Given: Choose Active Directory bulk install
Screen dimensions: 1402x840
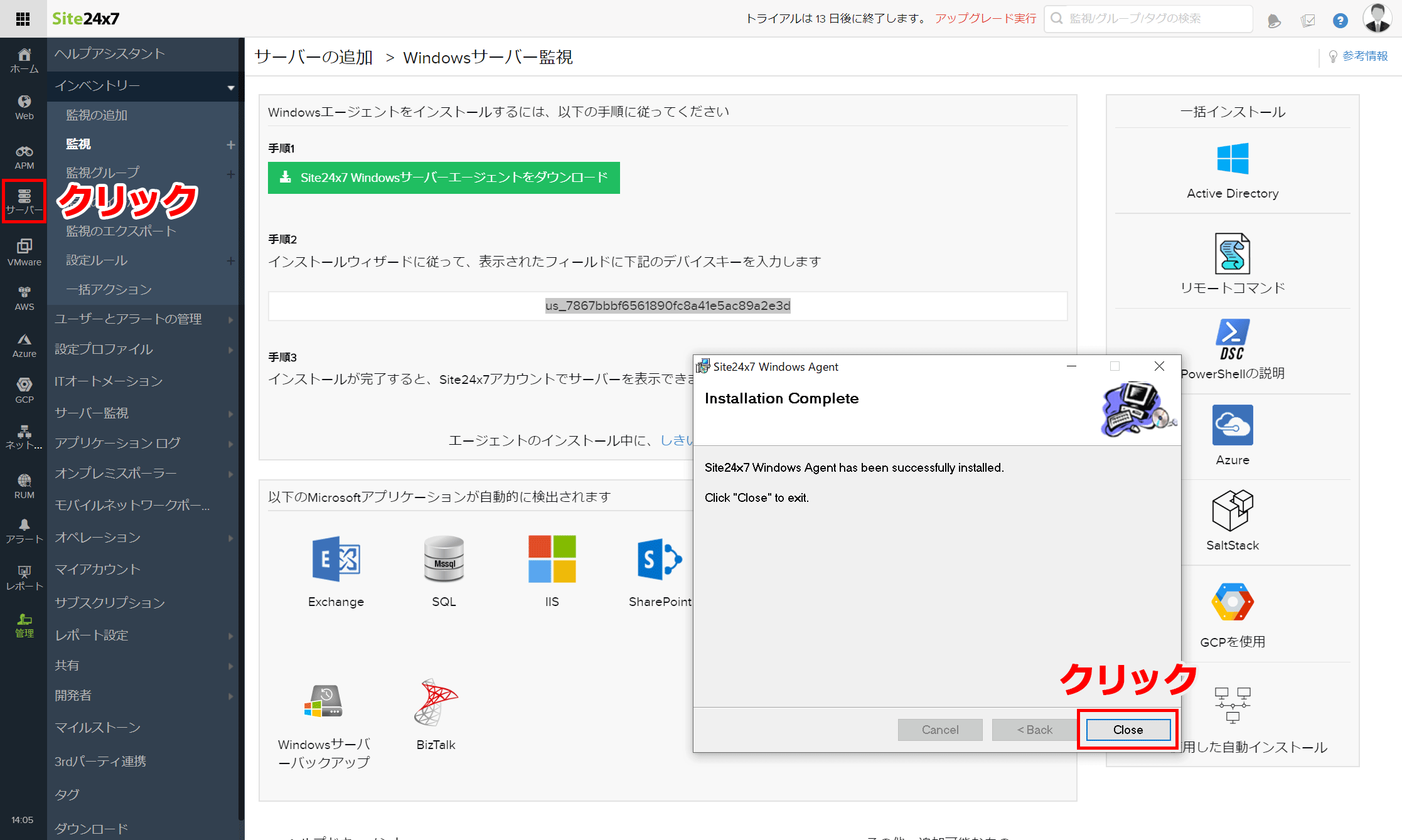Looking at the screenshot, I should (1233, 171).
